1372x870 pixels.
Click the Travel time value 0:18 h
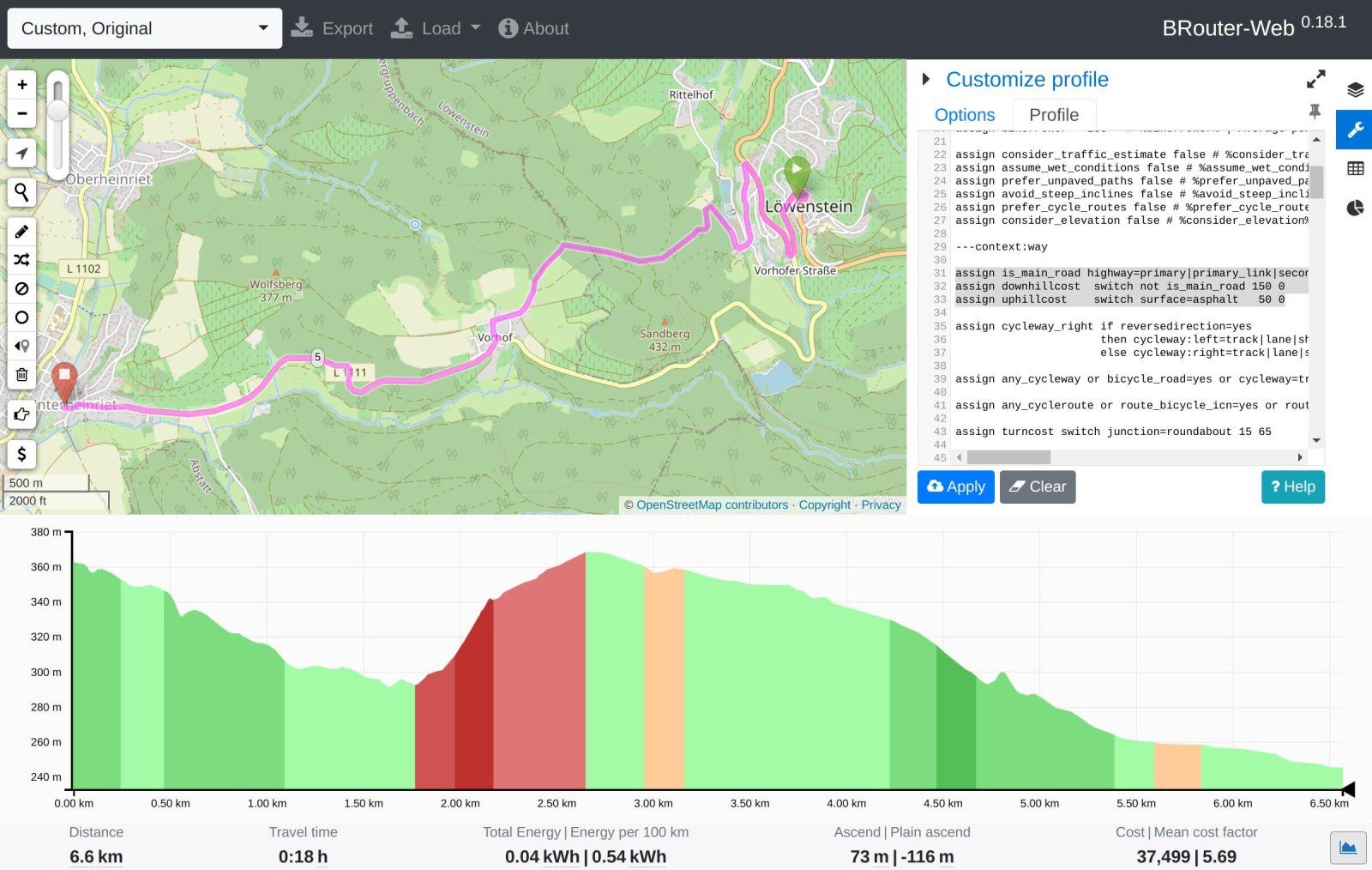click(x=303, y=856)
